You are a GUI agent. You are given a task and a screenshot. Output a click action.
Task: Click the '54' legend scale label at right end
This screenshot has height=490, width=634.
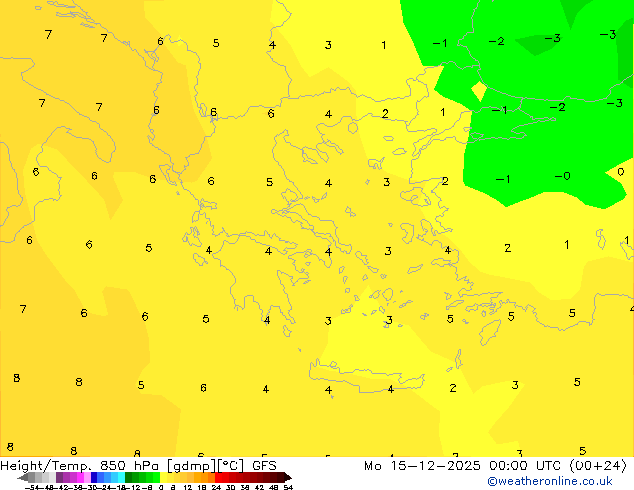coord(288,487)
